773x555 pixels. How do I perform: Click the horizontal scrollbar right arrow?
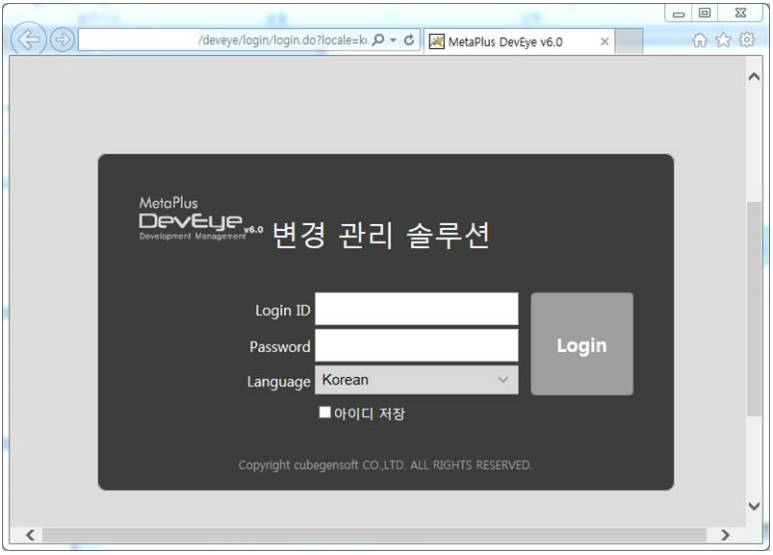tap(725, 535)
